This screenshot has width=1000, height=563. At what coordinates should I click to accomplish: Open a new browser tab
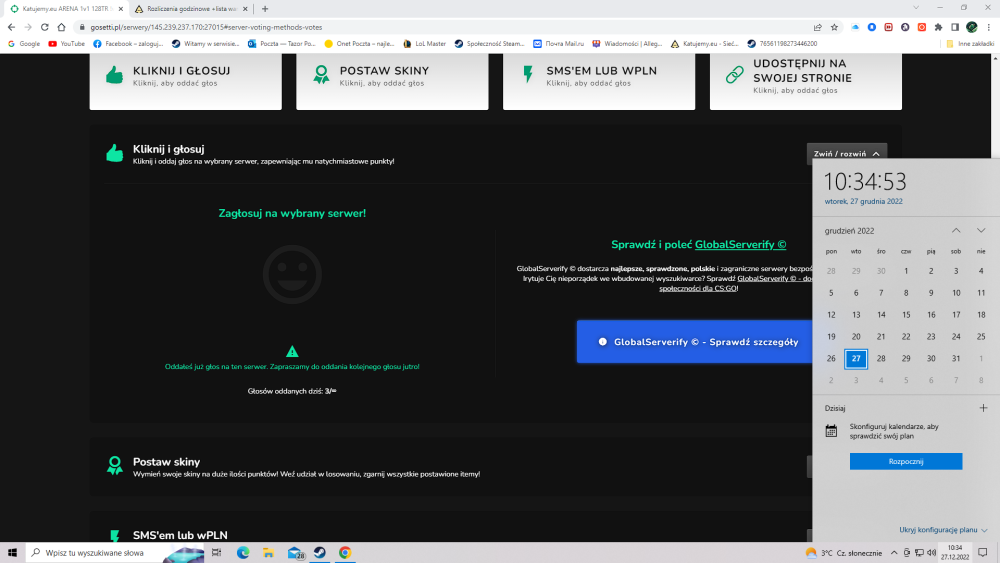[x=265, y=9]
